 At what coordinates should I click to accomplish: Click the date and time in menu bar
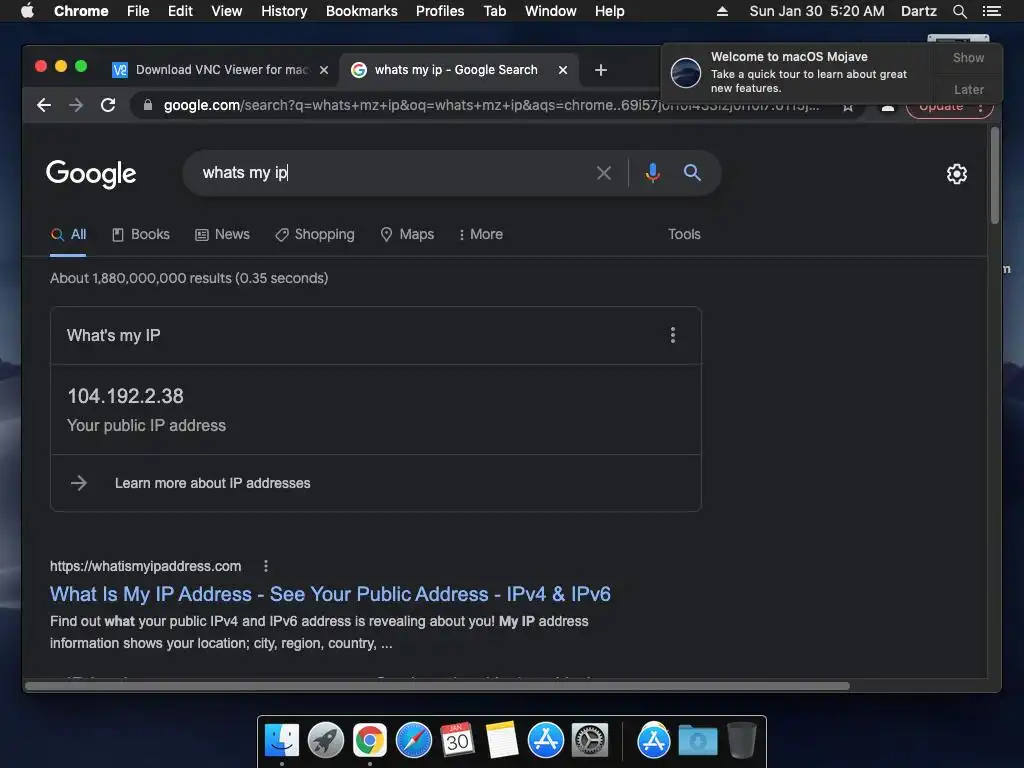click(x=817, y=11)
